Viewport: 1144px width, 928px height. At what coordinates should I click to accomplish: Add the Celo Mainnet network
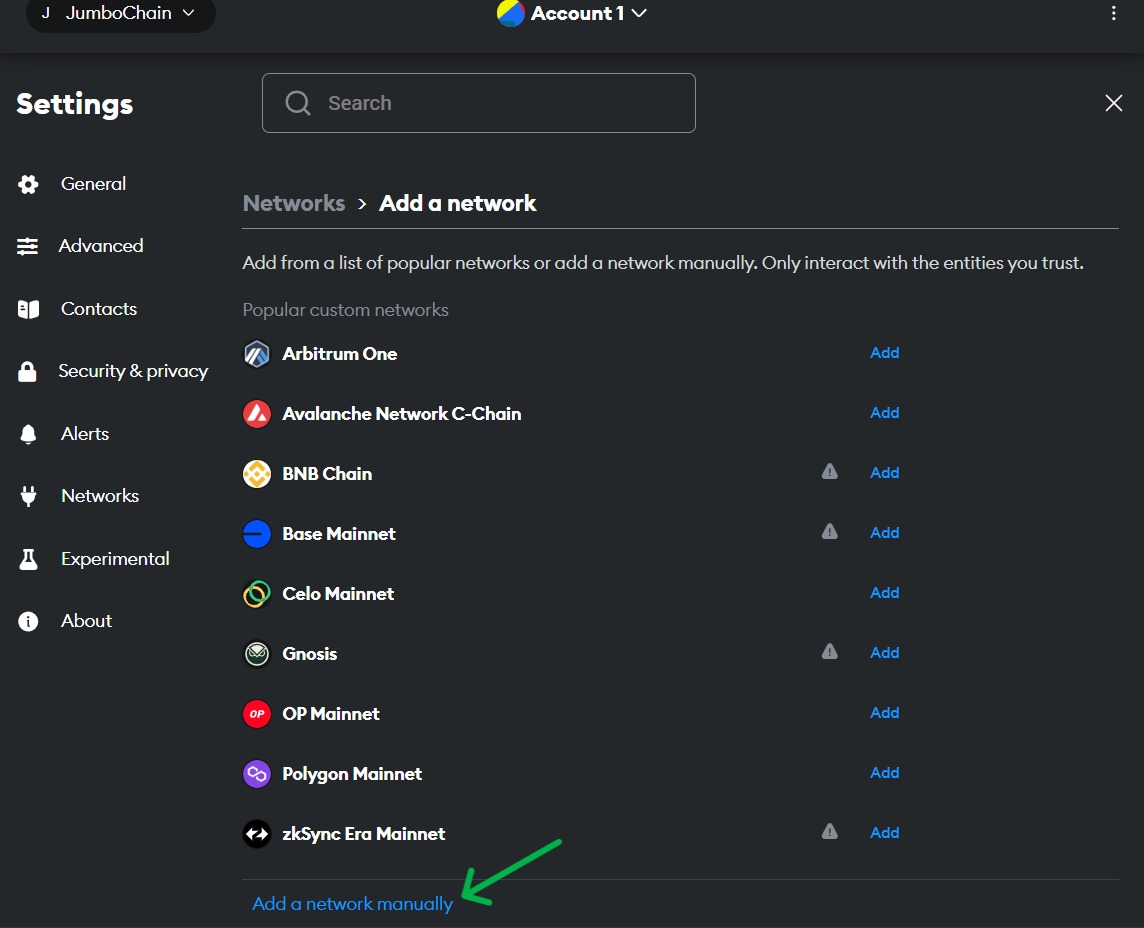click(884, 592)
